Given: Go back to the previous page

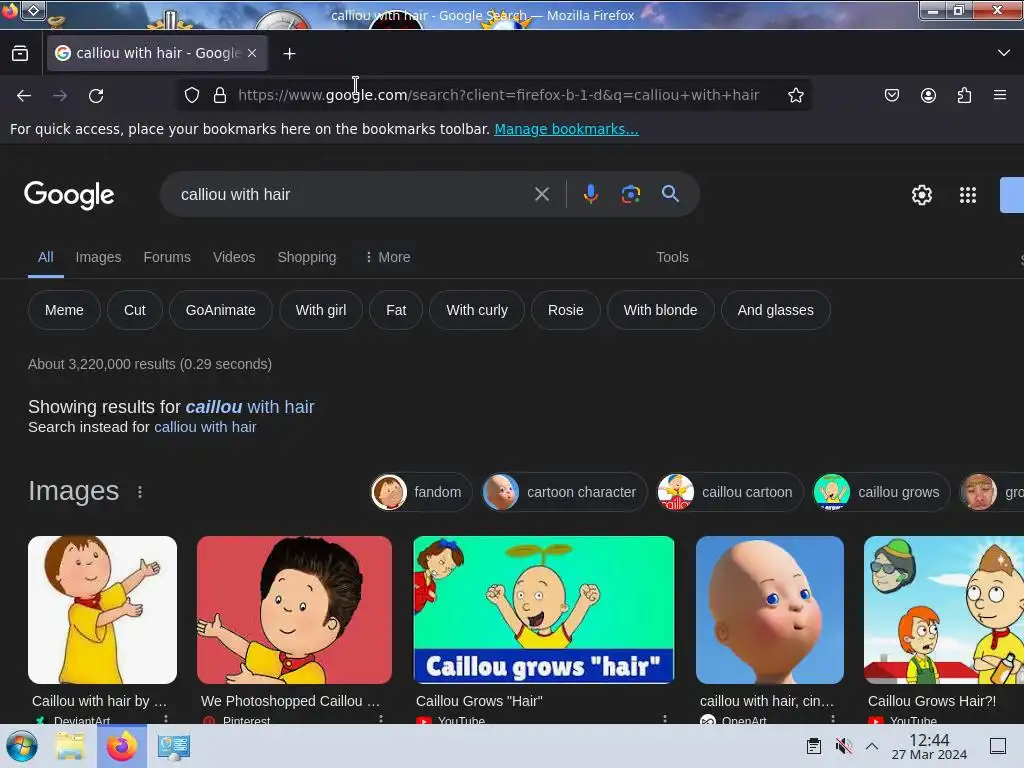Looking at the screenshot, I should pyautogui.click(x=24, y=96).
